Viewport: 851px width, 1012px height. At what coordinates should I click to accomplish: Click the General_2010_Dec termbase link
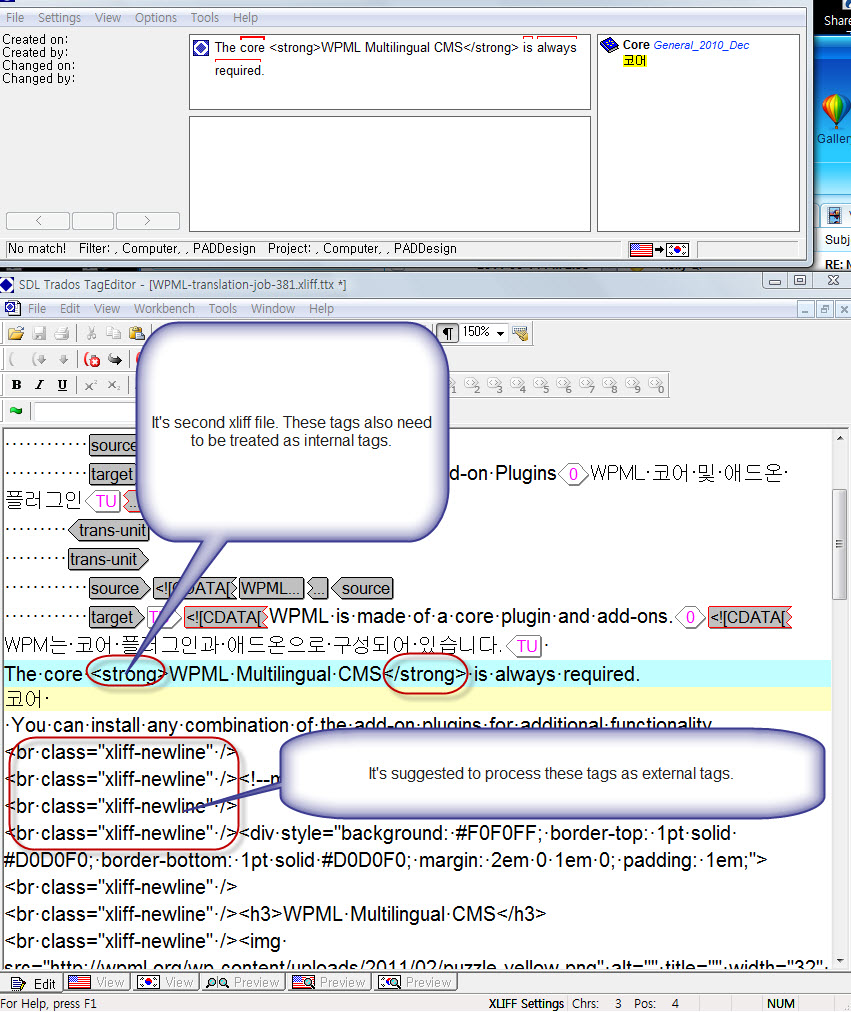click(x=701, y=45)
